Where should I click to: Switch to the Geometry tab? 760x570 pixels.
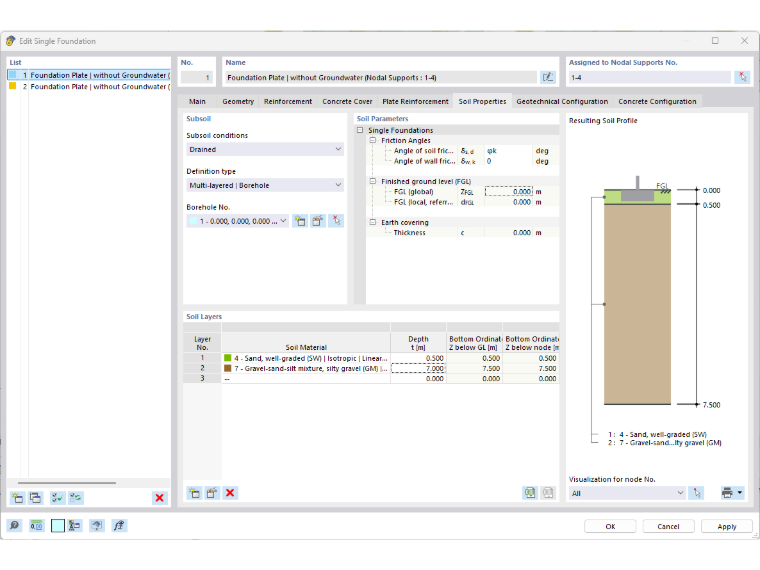coord(238,101)
